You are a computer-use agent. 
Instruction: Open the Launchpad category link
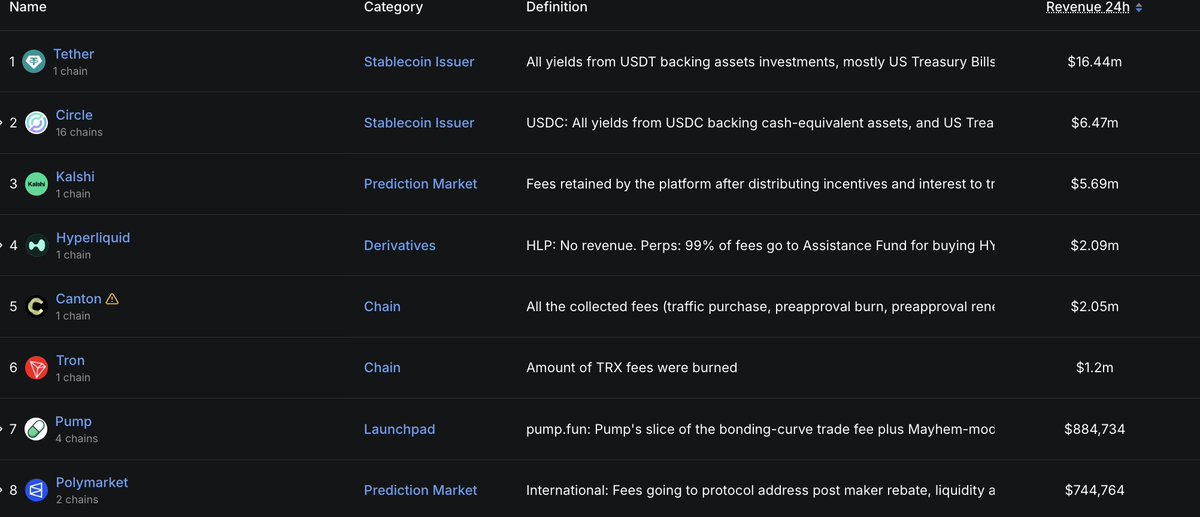(400, 429)
